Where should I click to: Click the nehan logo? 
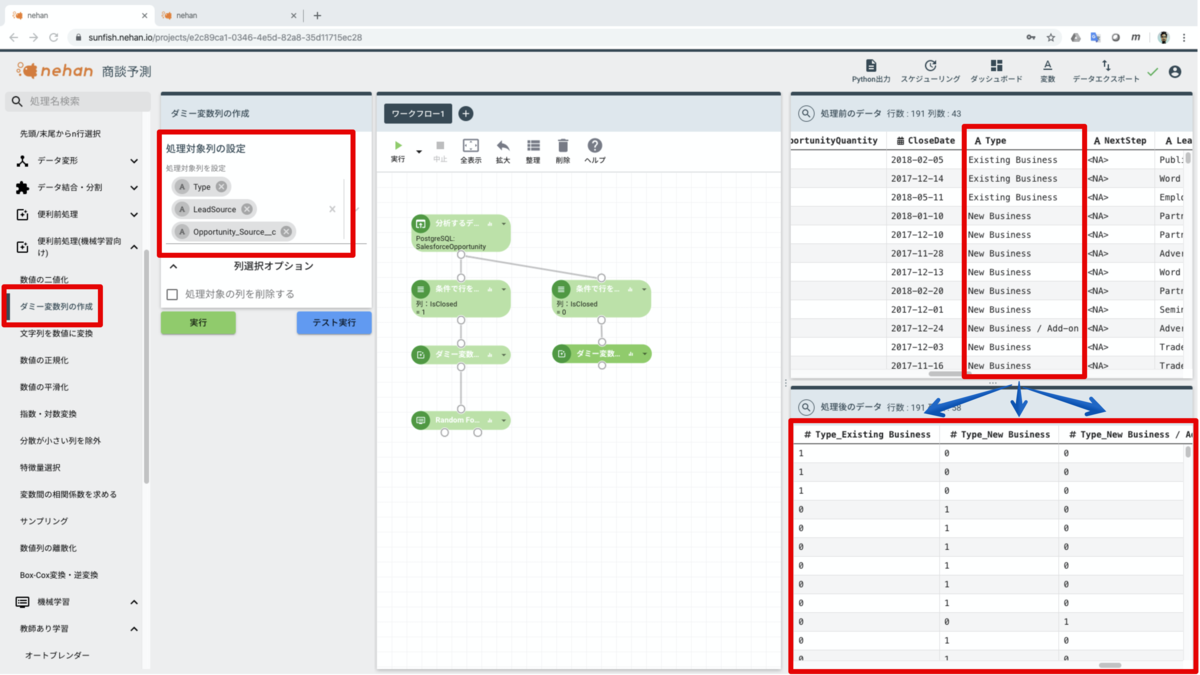pyautogui.click(x=55, y=71)
